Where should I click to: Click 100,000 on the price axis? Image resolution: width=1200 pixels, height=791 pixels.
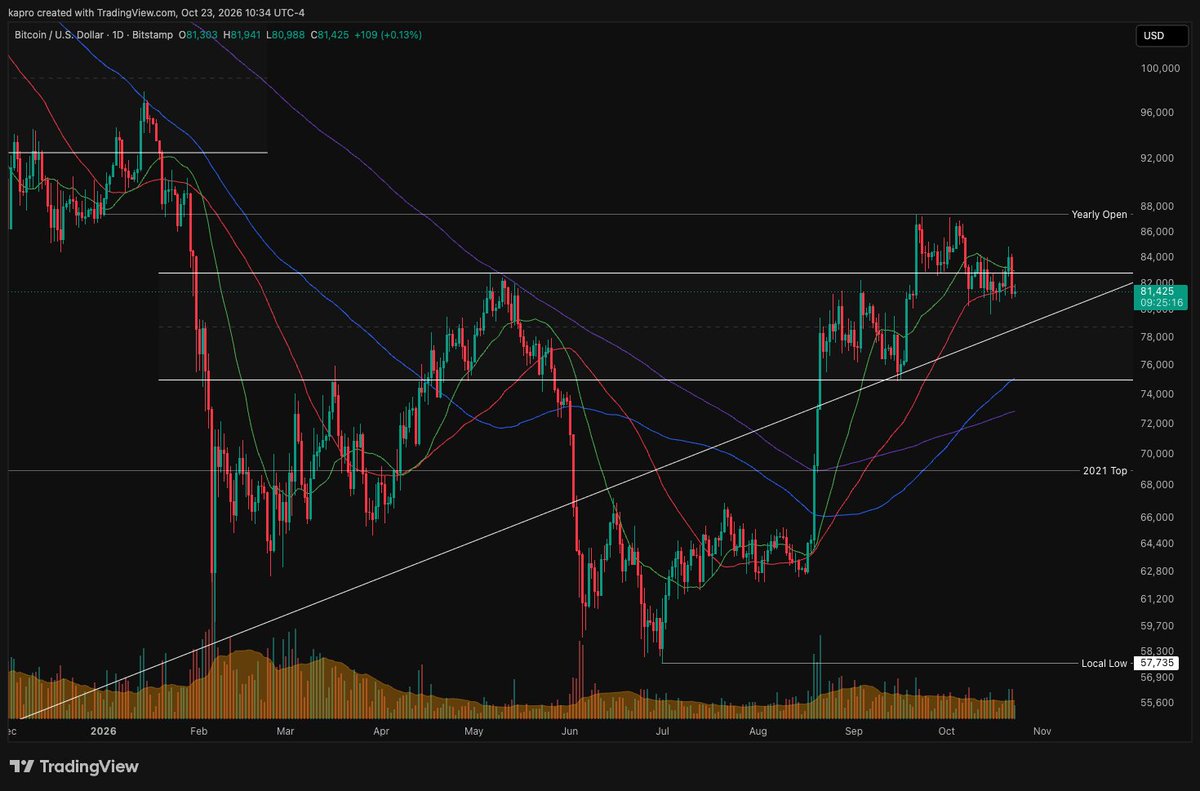click(x=1160, y=69)
